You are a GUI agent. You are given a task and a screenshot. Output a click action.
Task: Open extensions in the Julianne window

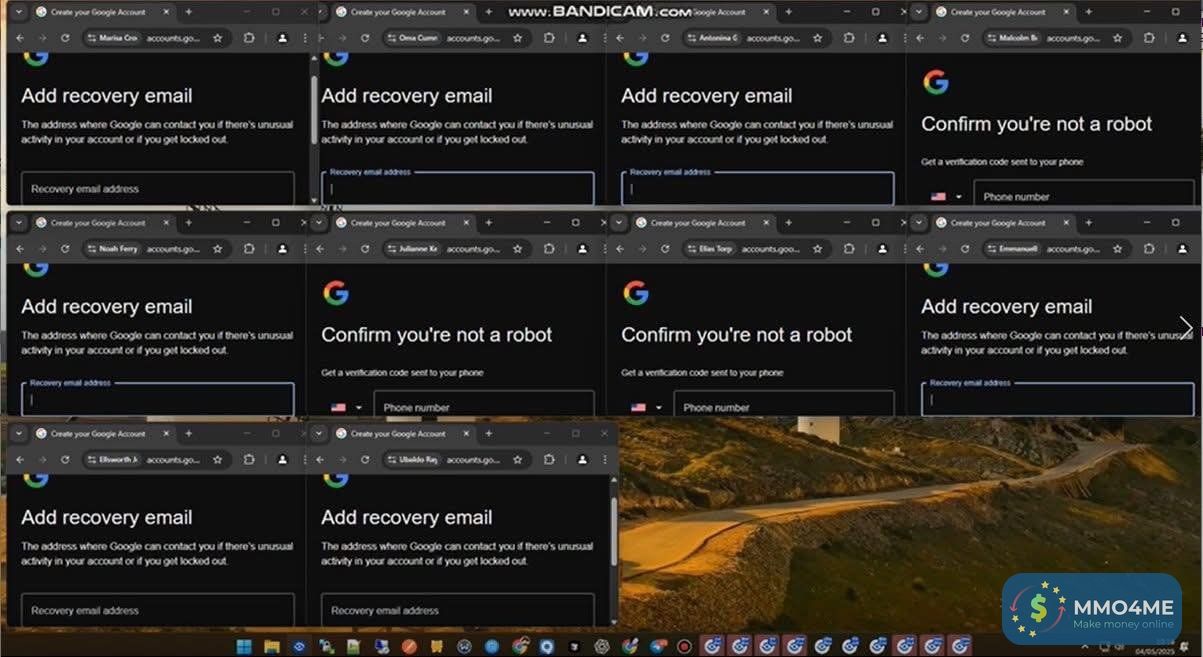549,249
